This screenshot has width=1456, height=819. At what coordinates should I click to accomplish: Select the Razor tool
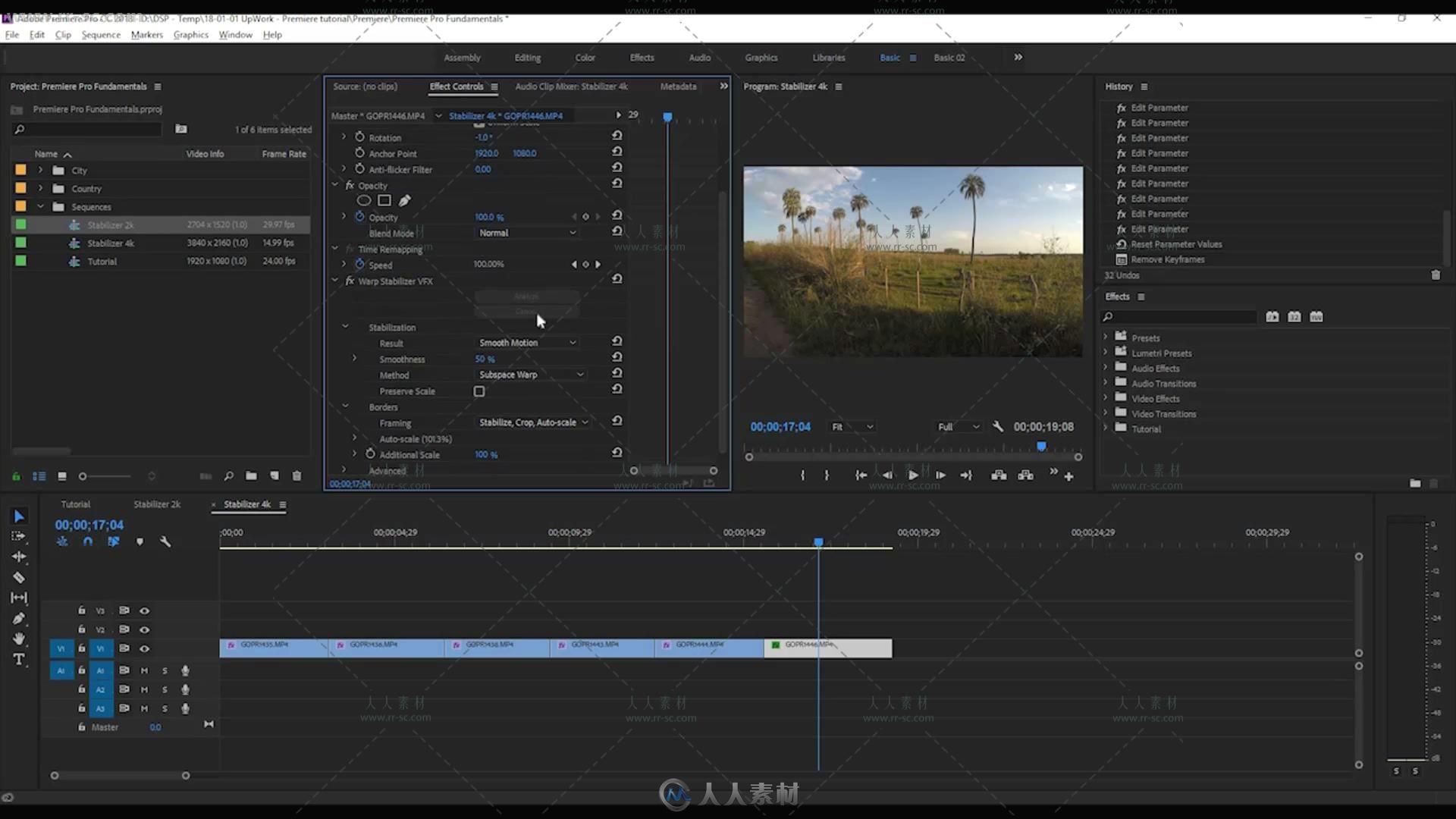pos(19,577)
